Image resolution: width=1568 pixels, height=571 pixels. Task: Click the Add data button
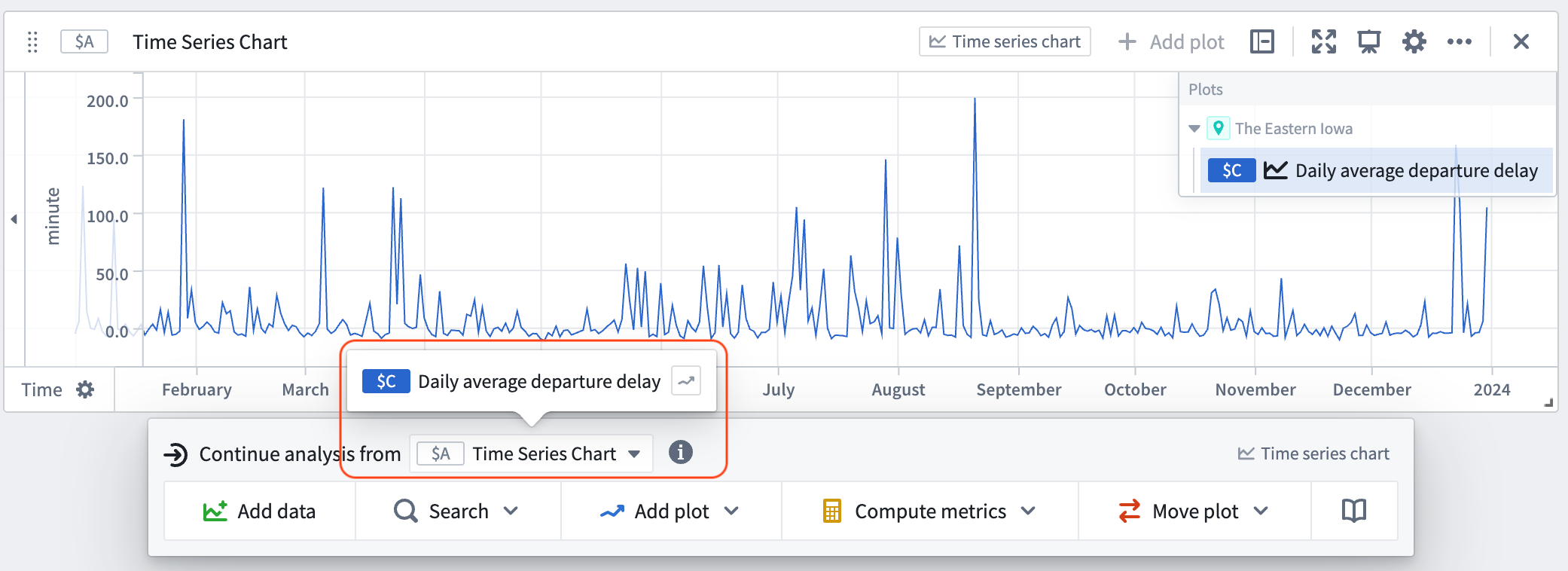[x=259, y=511]
